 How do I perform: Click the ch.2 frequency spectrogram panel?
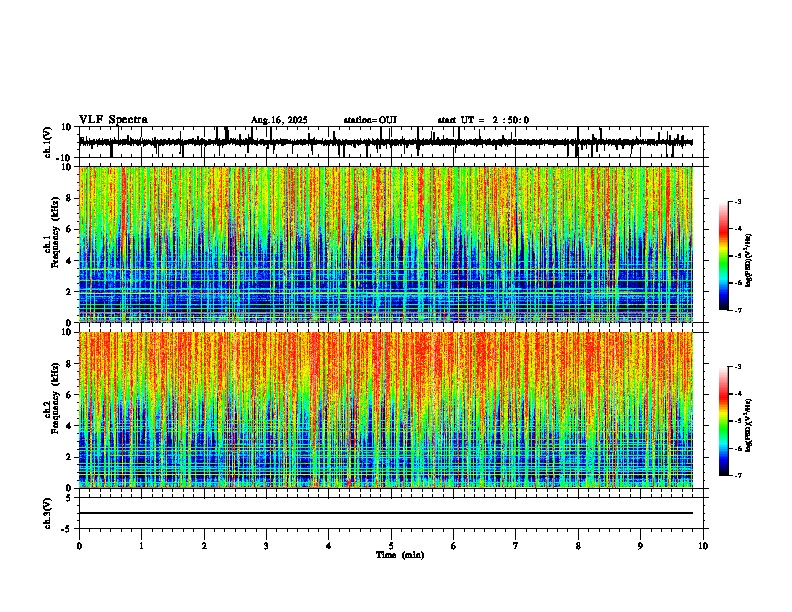(386, 410)
